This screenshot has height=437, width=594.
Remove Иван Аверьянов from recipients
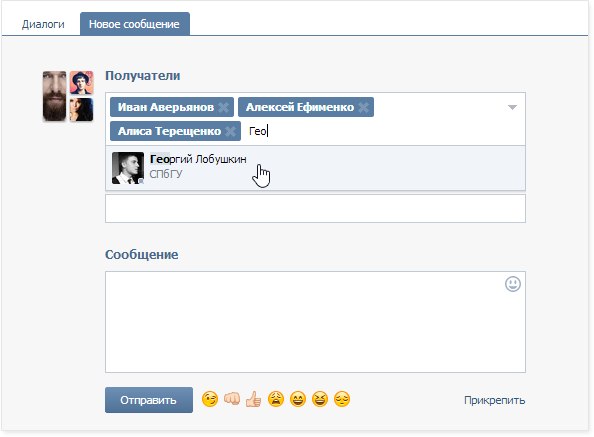click(x=224, y=108)
